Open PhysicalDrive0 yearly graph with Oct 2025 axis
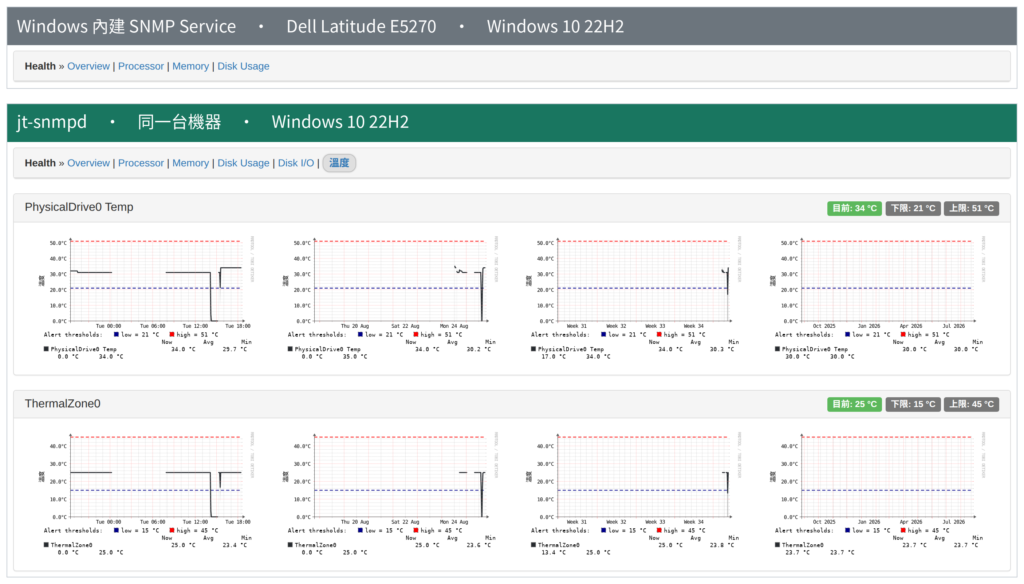Viewport: 1024px width, 584px height. (x=878, y=298)
